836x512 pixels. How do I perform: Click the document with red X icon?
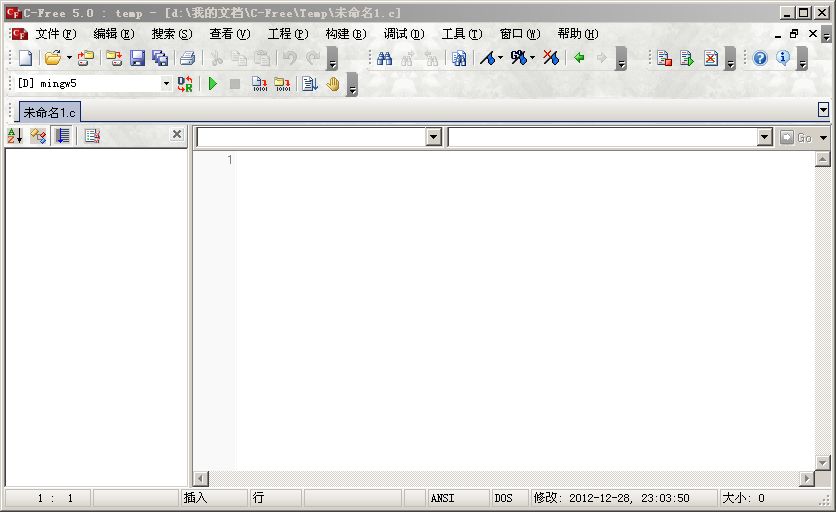point(711,58)
